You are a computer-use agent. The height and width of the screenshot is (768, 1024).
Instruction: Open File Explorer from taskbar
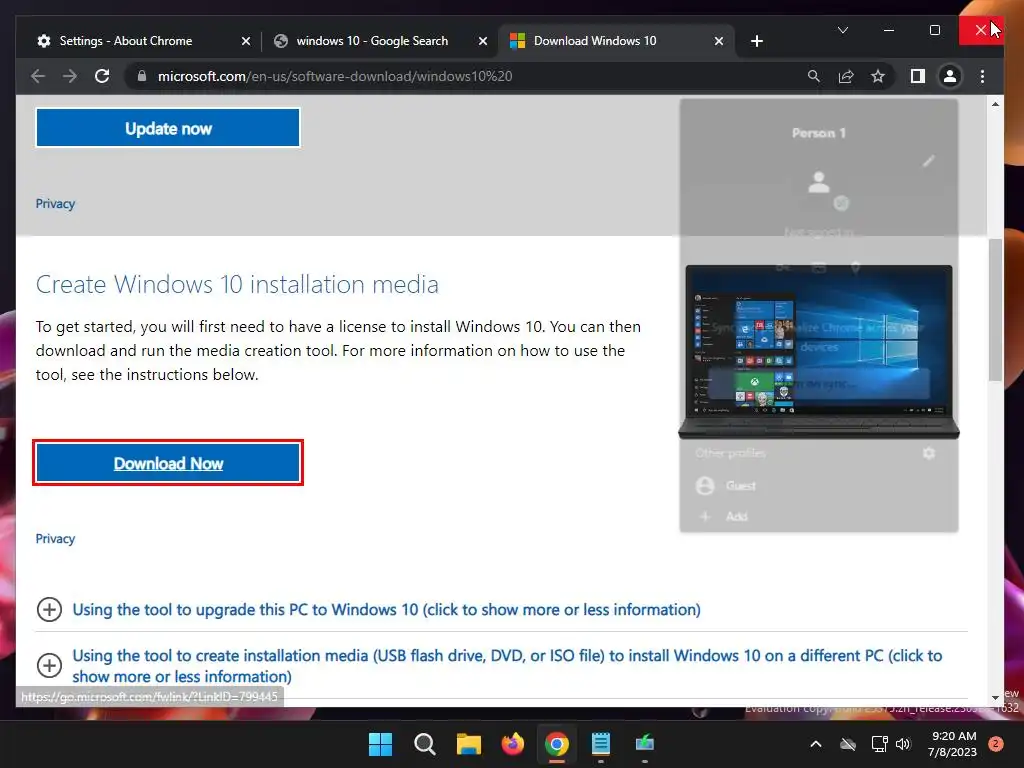[468, 744]
